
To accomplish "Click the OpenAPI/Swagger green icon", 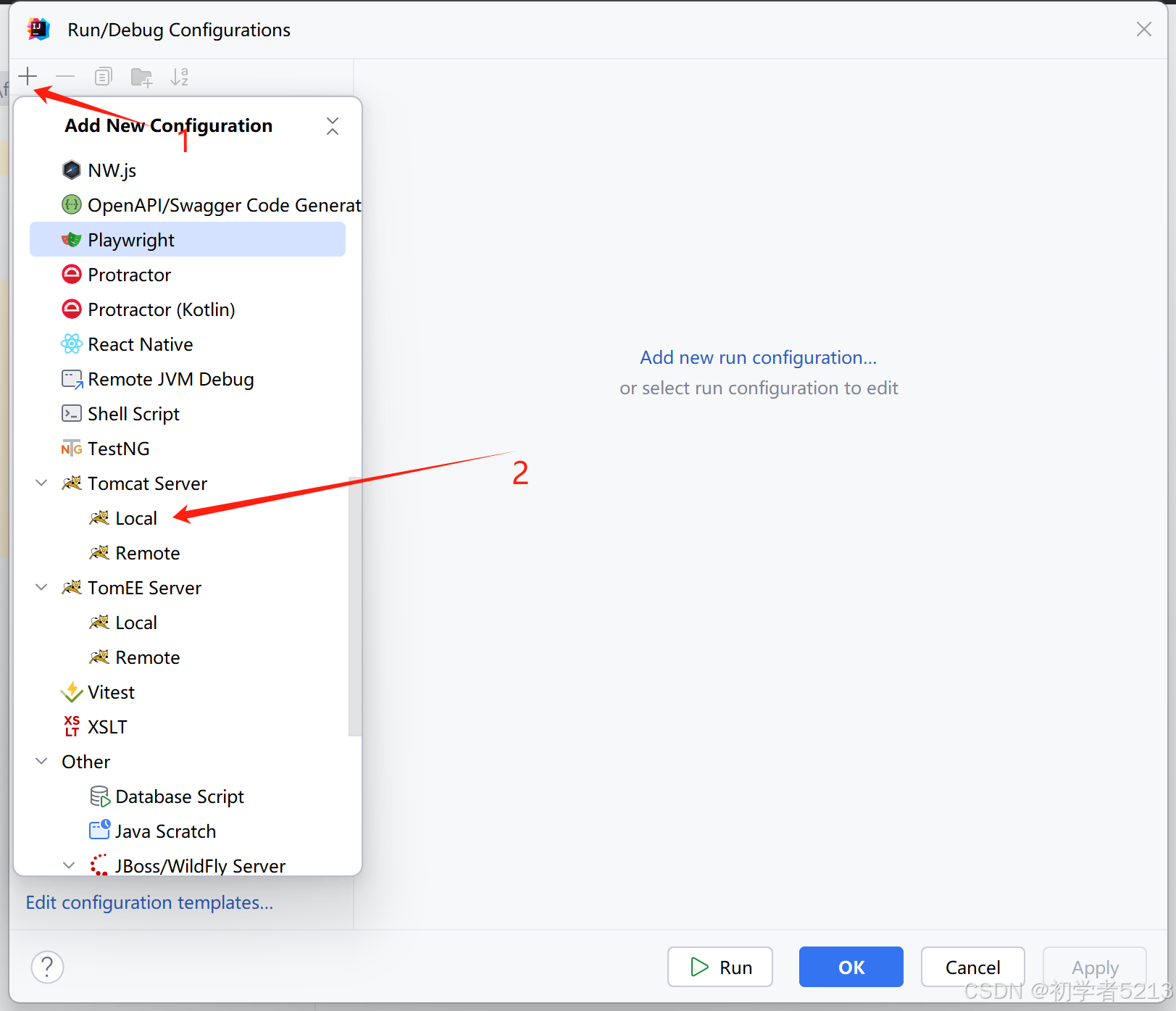I will [x=71, y=205].
